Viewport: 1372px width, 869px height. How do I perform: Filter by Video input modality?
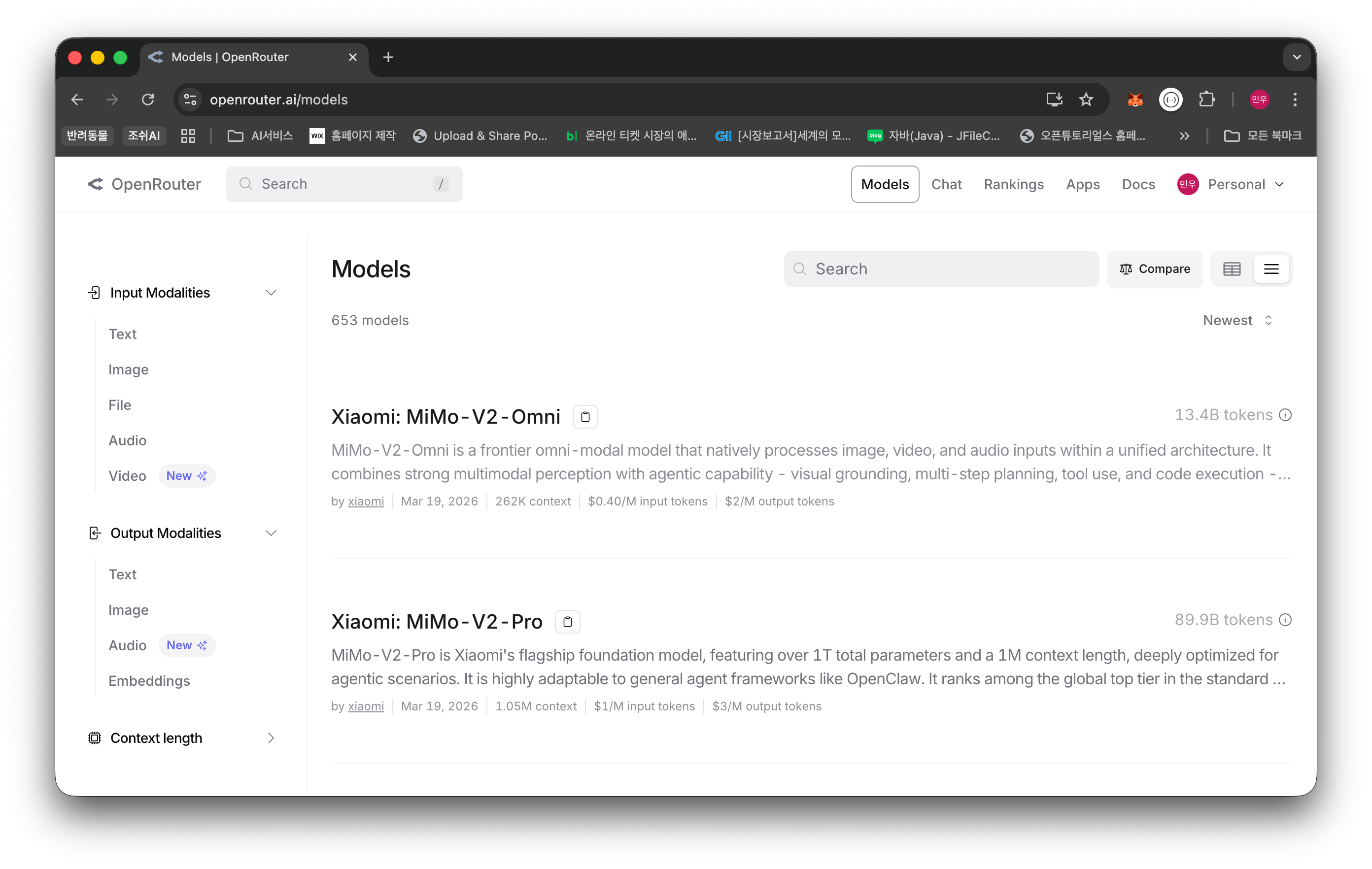tap(127, 475)
